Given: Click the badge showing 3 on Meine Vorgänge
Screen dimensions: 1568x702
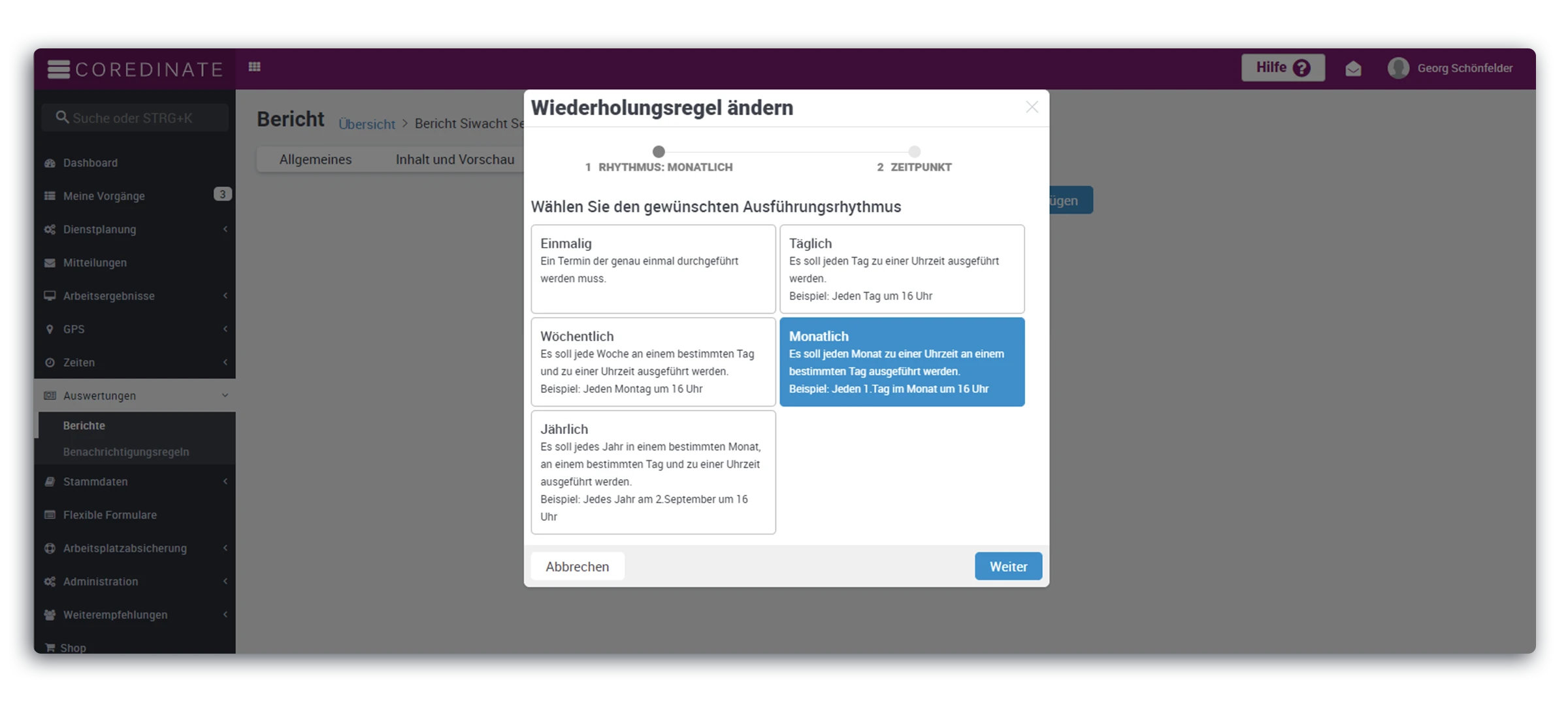Looking at the screenshot, I should [222, 194].
